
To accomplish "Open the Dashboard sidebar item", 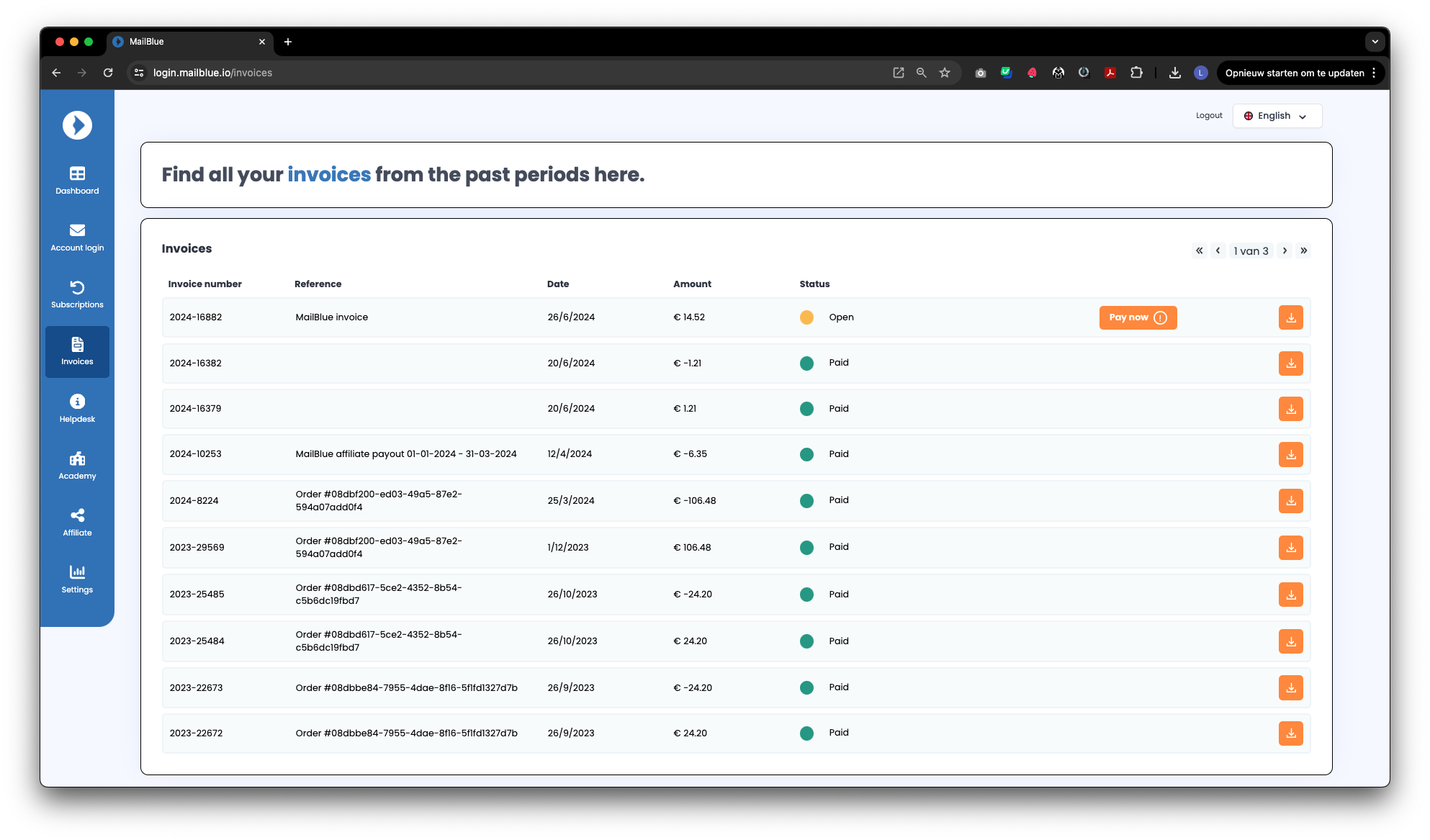I will pos(77,181).
